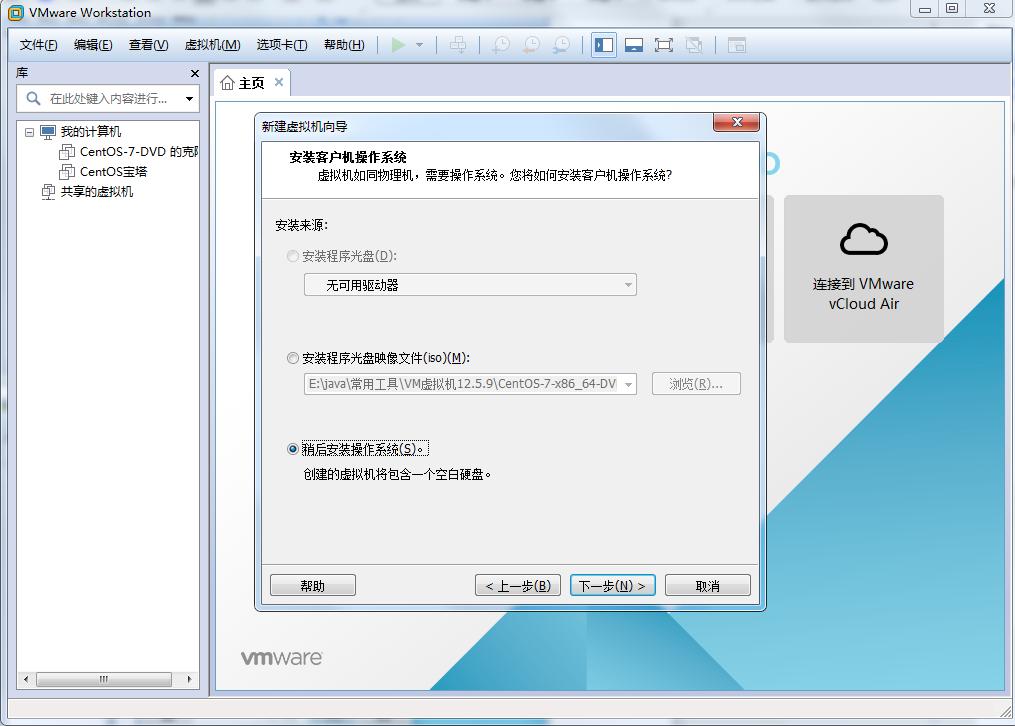1015x726 pixels.
Task: Click the library scrollbar left arrow
Action: coord(26,679)
